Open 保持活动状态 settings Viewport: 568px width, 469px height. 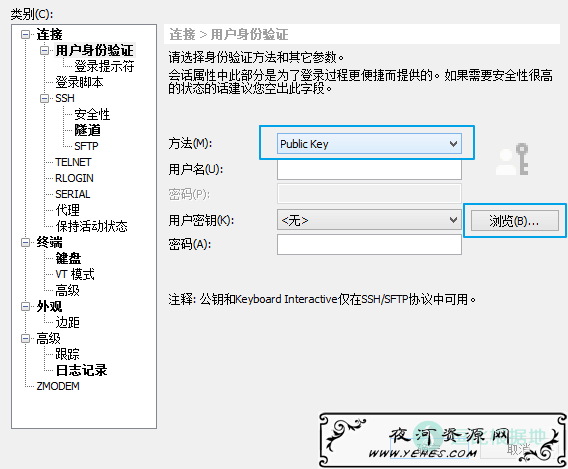tap(92, 226)
